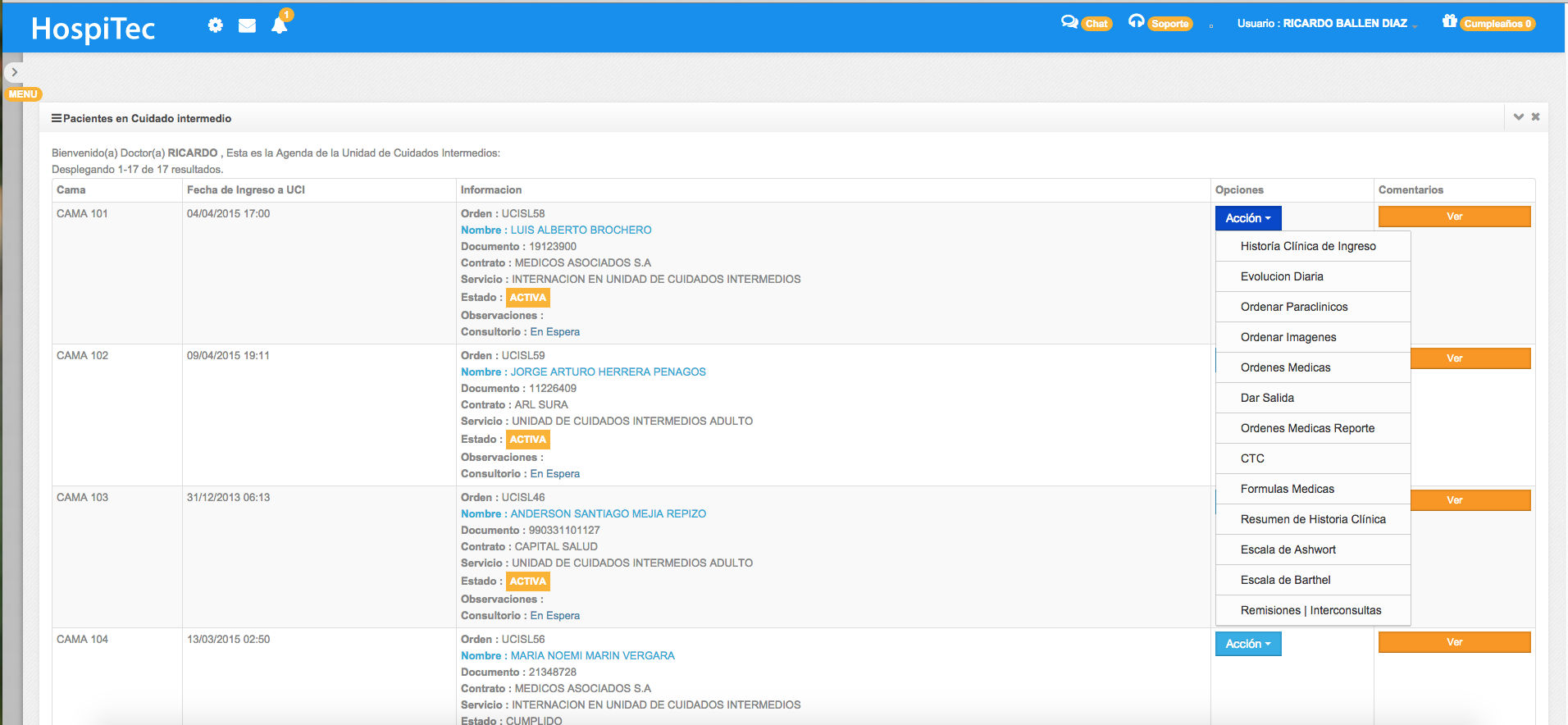The width and height of the screenshot is (1568, 725).
Task: Select Historia Clínica de Ingreso option
Action: tap(1308, 246)
